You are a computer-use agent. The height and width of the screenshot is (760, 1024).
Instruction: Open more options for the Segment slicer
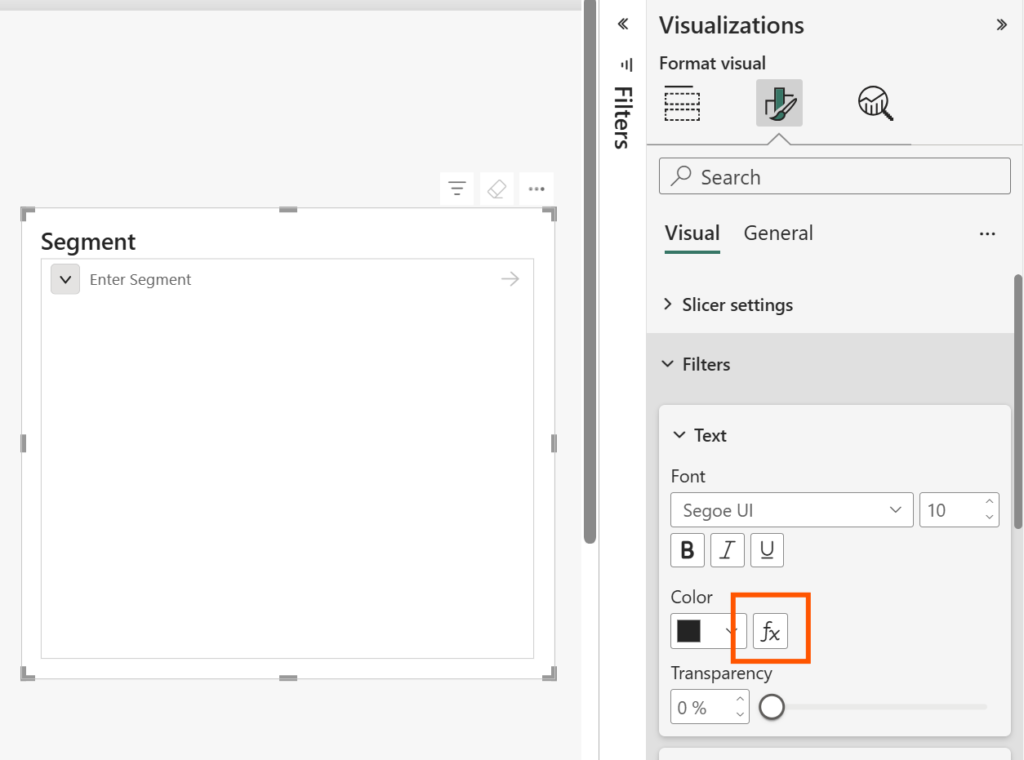[536, 188]
